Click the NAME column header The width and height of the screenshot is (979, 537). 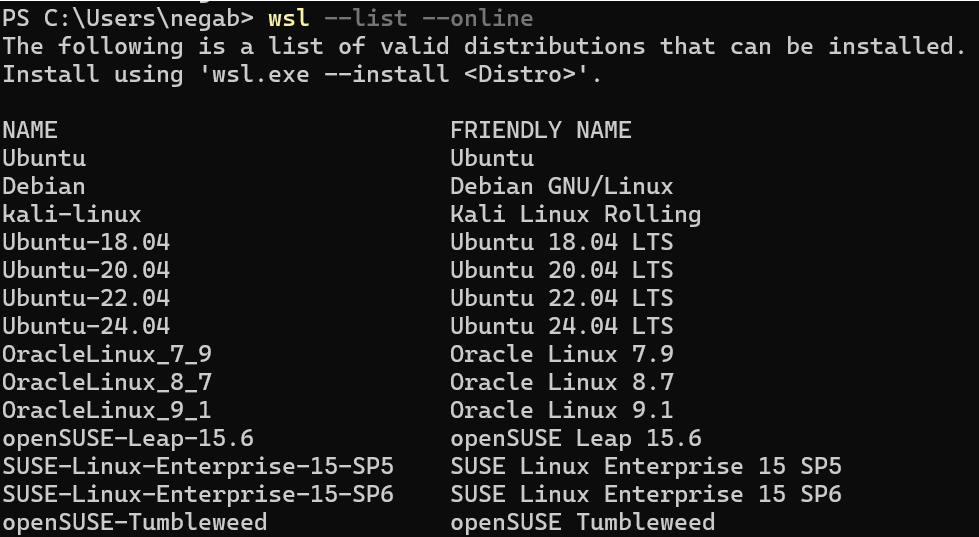tap(30, 130)
